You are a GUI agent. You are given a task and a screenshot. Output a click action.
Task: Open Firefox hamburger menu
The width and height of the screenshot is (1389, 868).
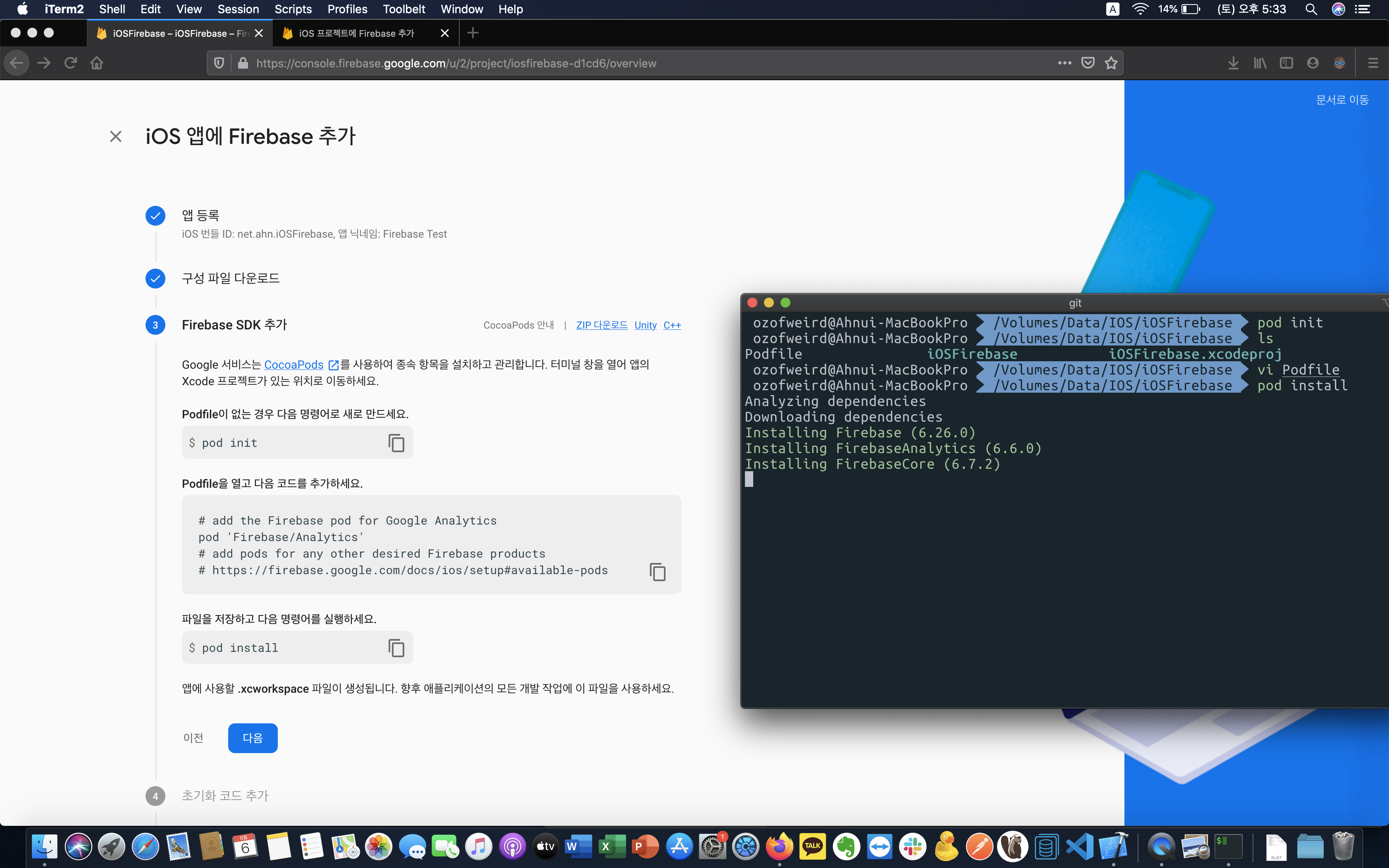pyautogui.click(x=1372, y=63)
